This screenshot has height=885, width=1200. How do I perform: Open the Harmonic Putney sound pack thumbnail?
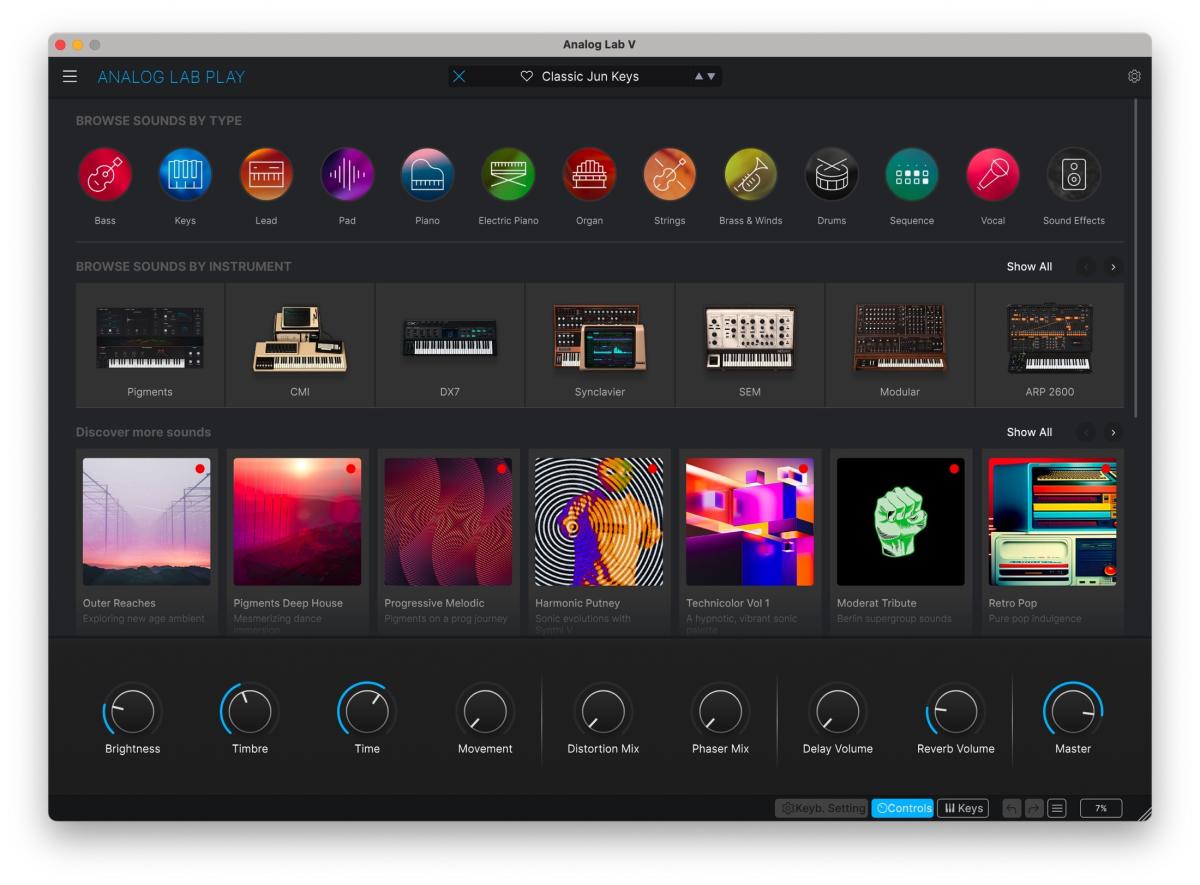coord(598,522)
